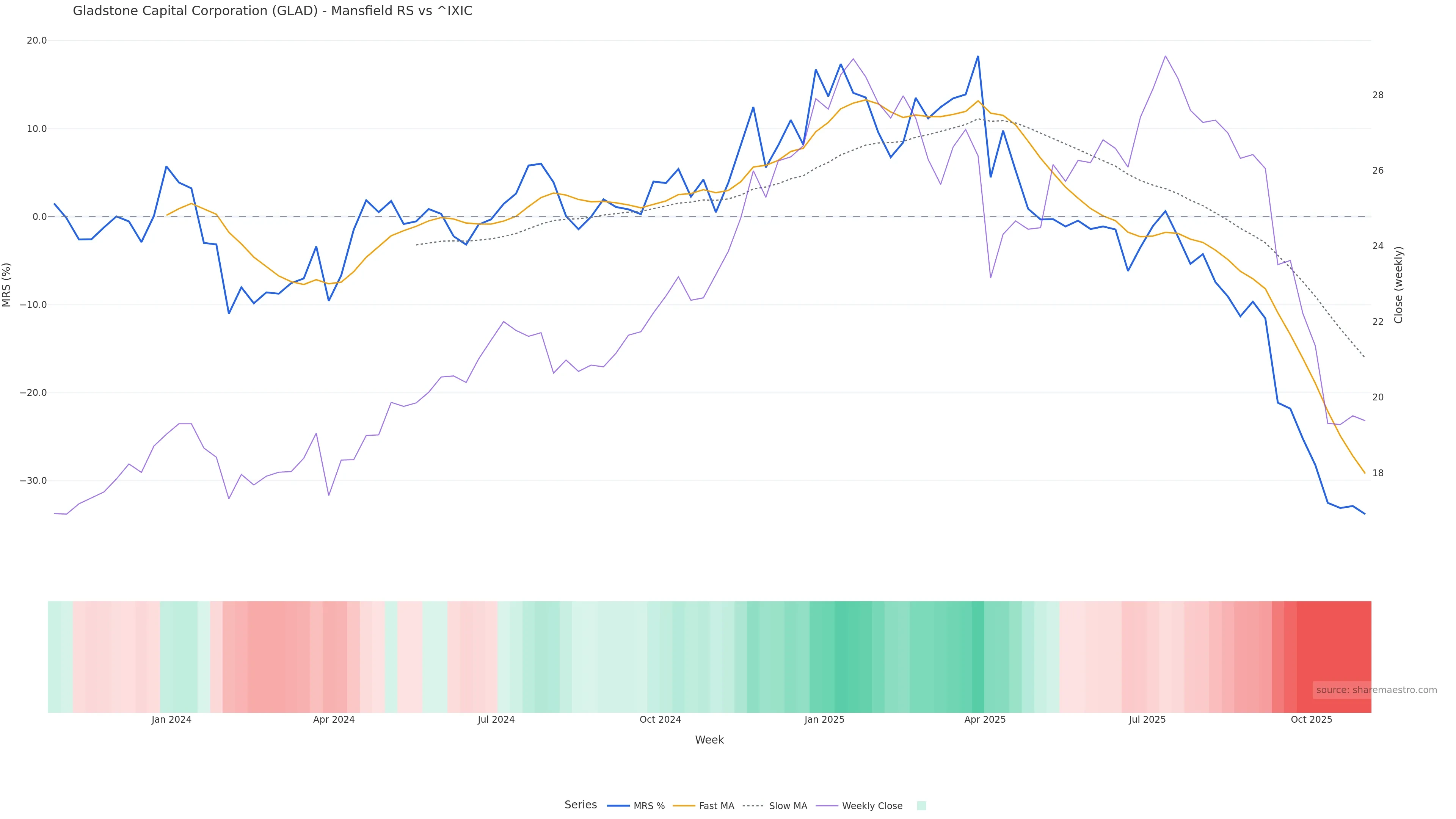This screenshot has width=1456, height=819.
Task: Click the "Close (weekly)" right axis title
Action: tap(1398, 285)
